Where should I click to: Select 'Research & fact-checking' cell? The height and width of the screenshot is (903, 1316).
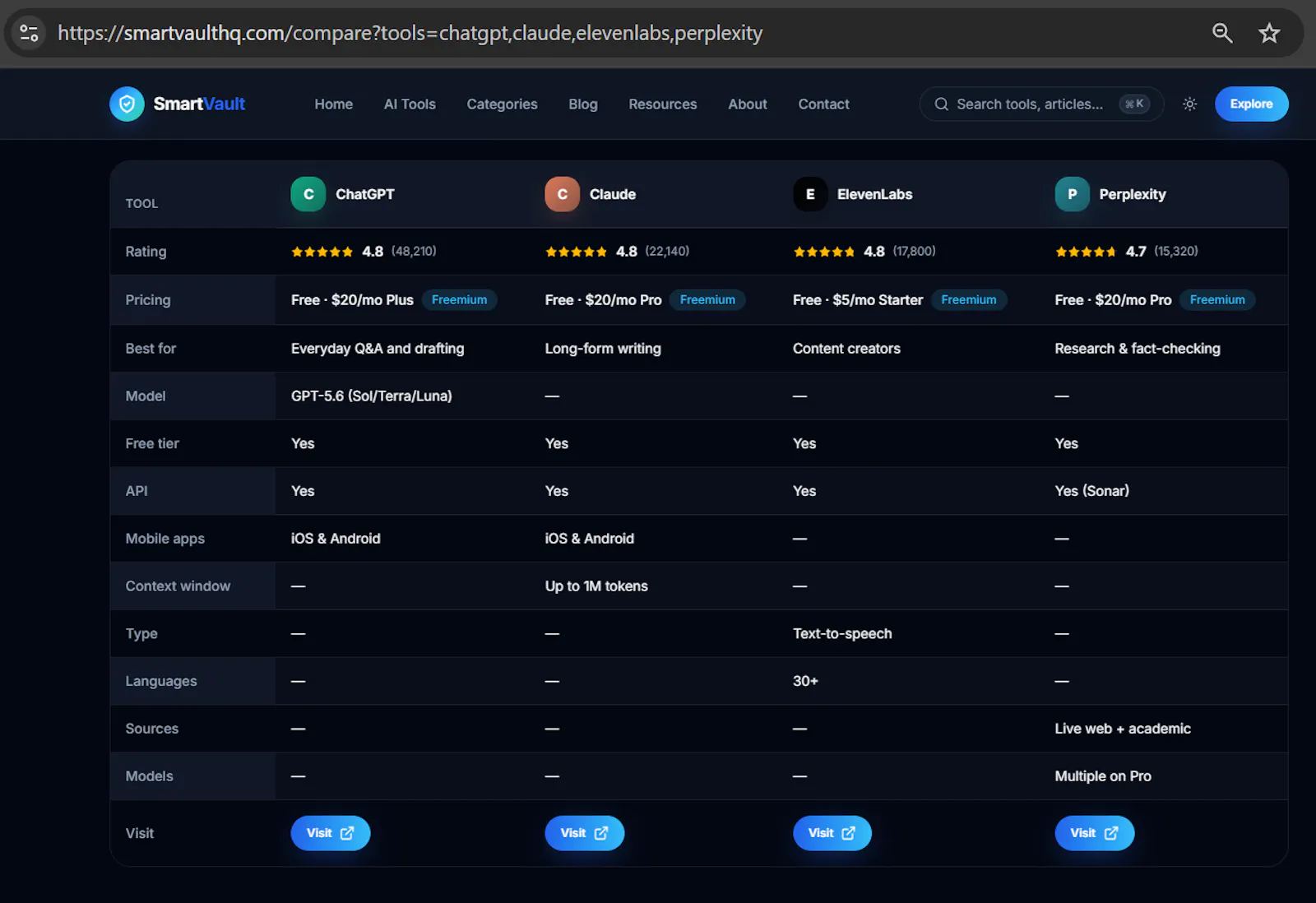click(1138, 349)
